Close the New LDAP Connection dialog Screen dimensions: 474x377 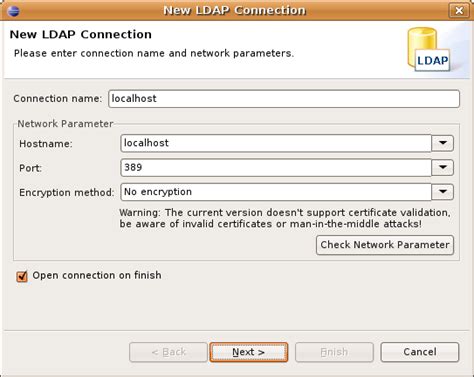click(x=459, y=11)
